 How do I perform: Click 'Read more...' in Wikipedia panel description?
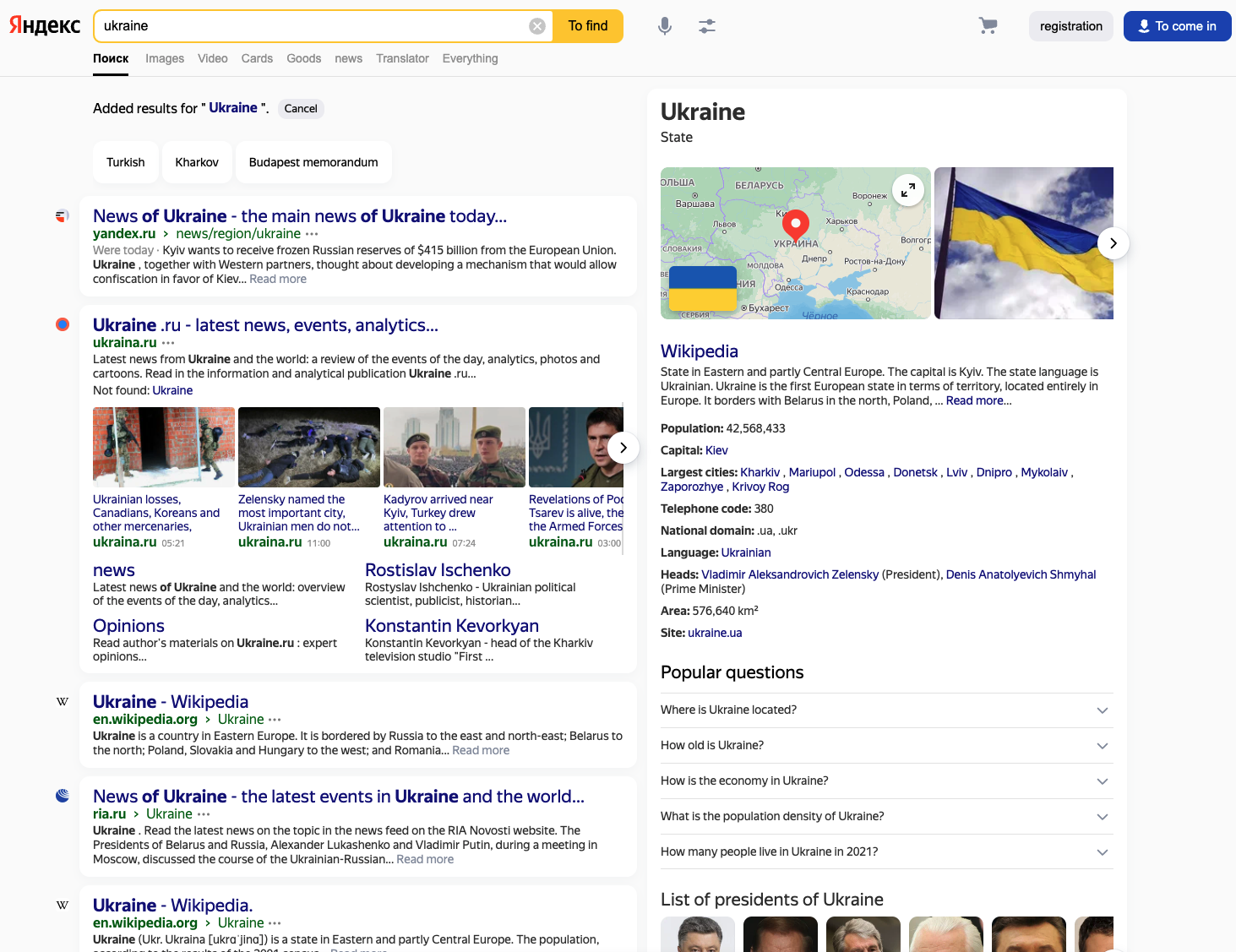coord(978,400)
